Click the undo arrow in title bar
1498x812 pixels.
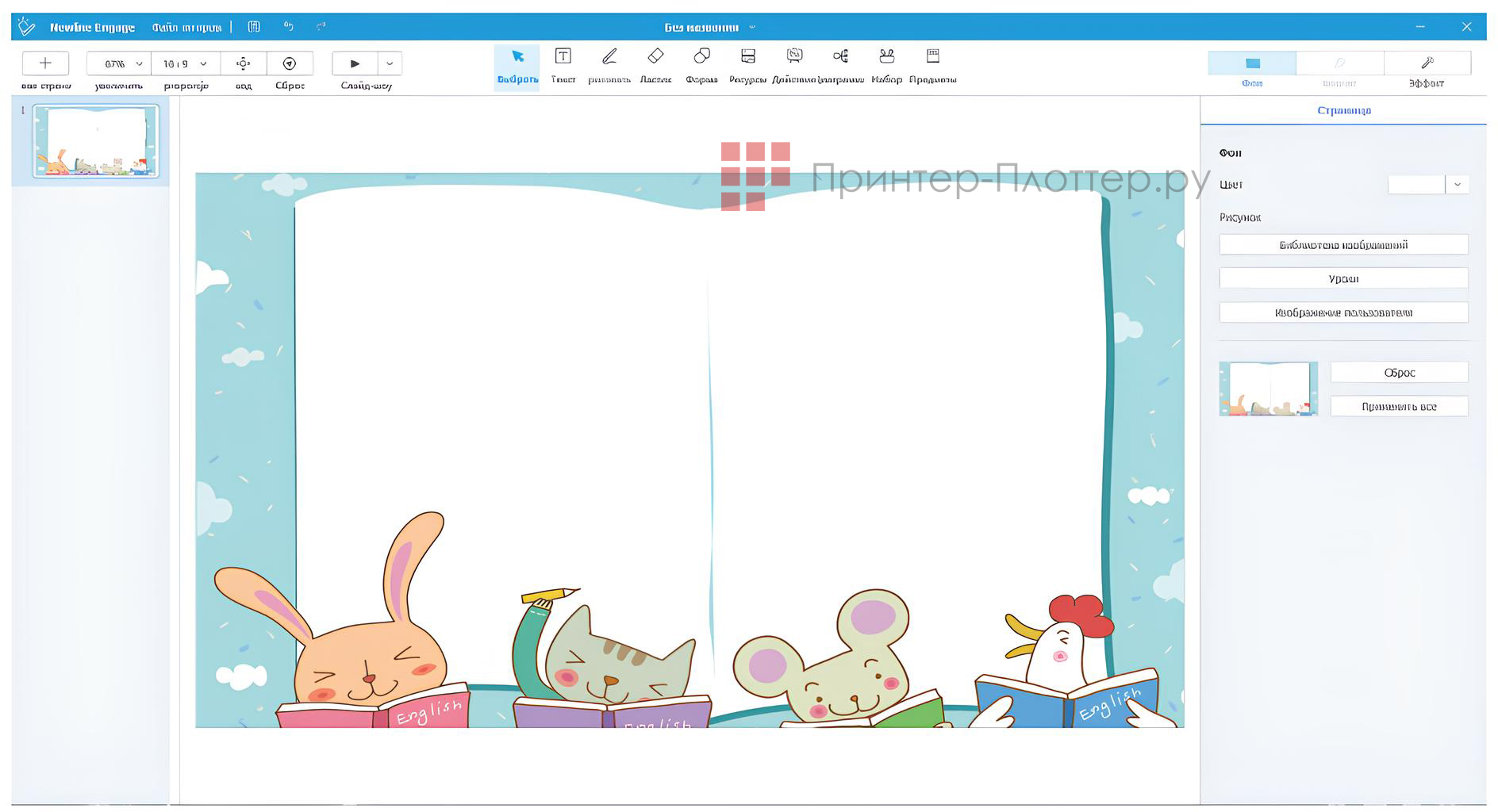pyautogui.click(x=289, y=27)
